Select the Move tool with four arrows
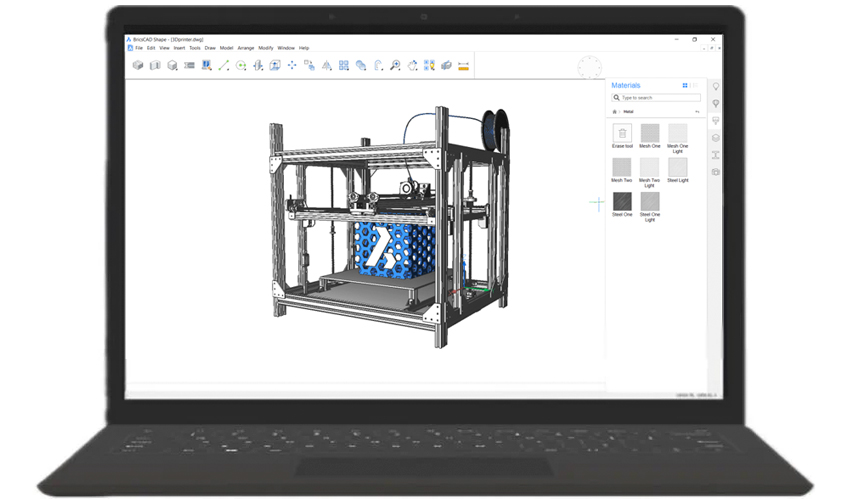Image resolution: width=850 pixels, height=500 pixels. coord(292,65)
